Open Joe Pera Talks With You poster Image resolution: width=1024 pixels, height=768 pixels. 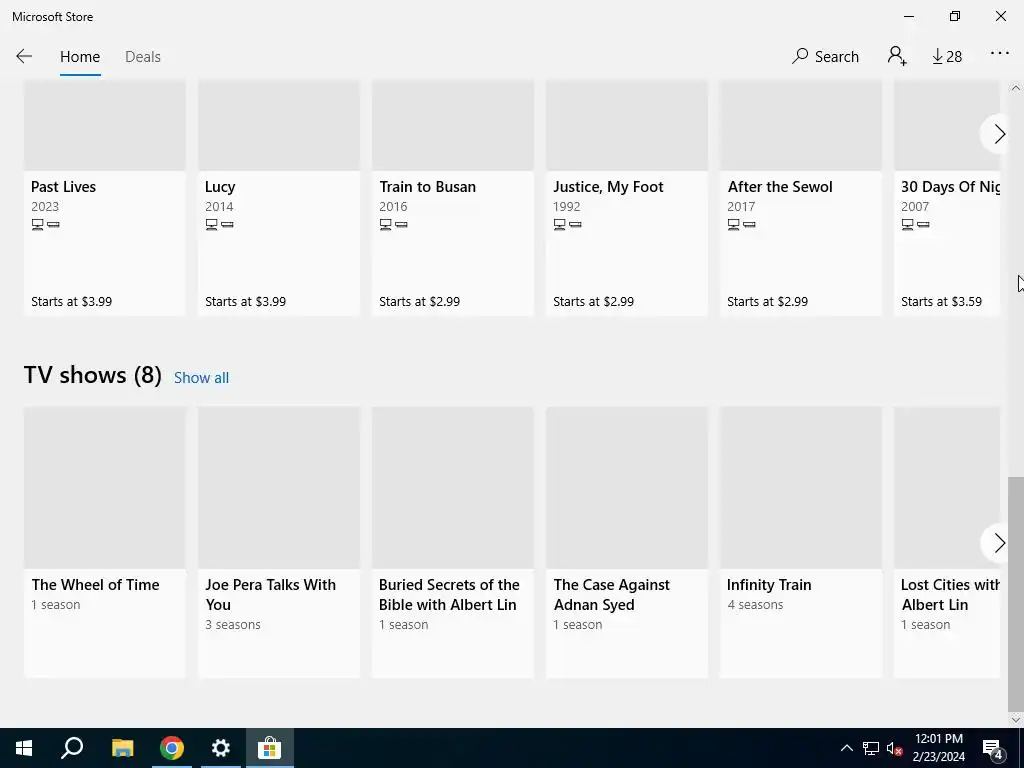point(279,488)
